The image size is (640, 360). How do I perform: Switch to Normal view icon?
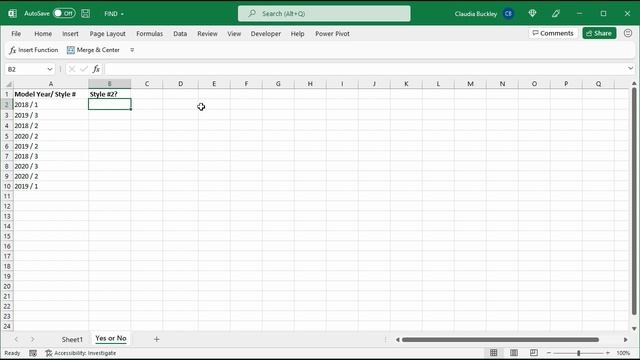pos(493,353)
